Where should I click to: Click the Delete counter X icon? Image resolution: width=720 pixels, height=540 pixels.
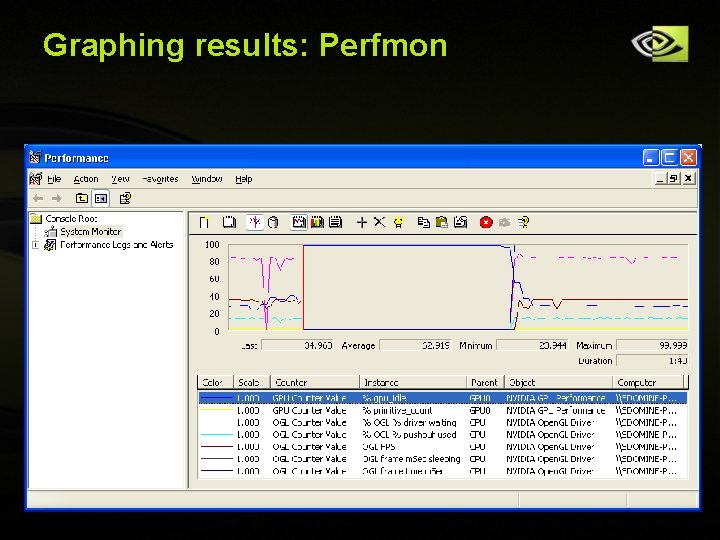coord(379,222)
